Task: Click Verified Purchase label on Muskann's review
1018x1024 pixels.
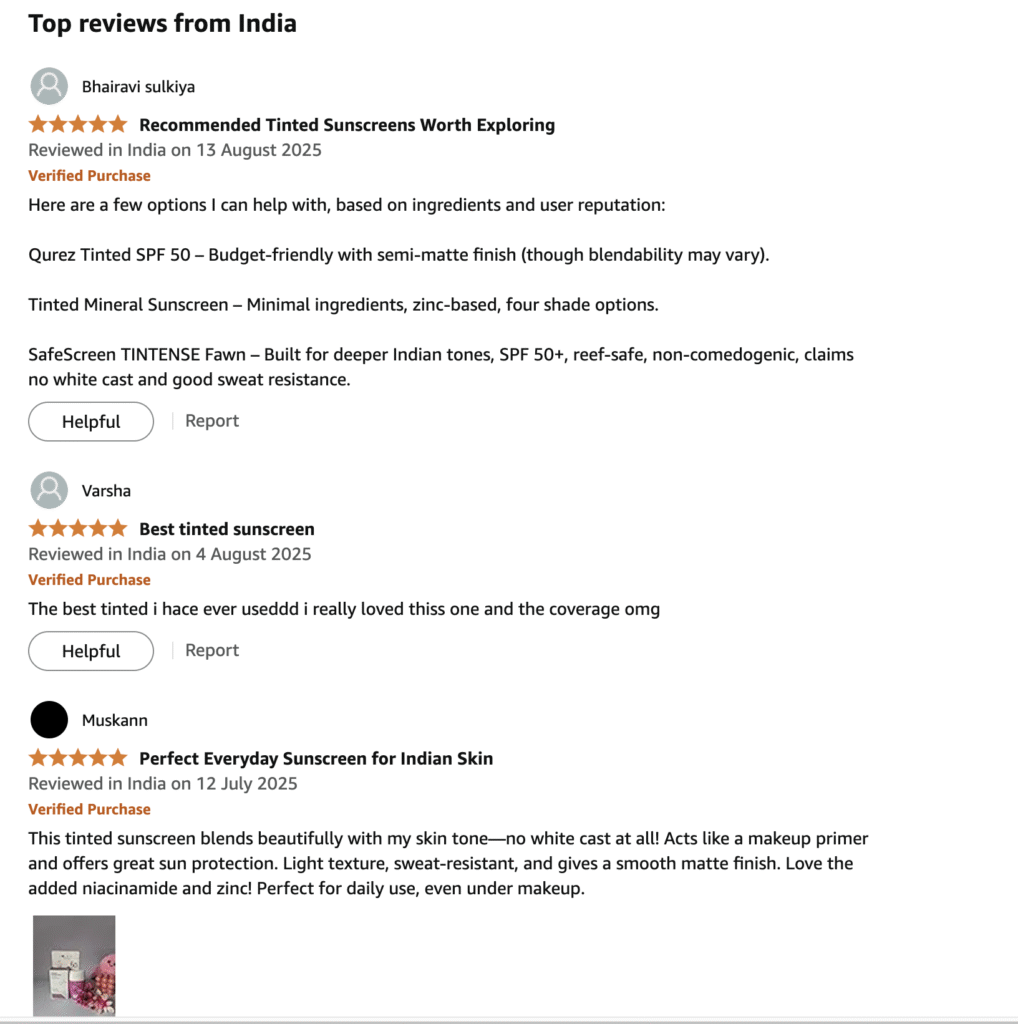Action: [89, 809]
